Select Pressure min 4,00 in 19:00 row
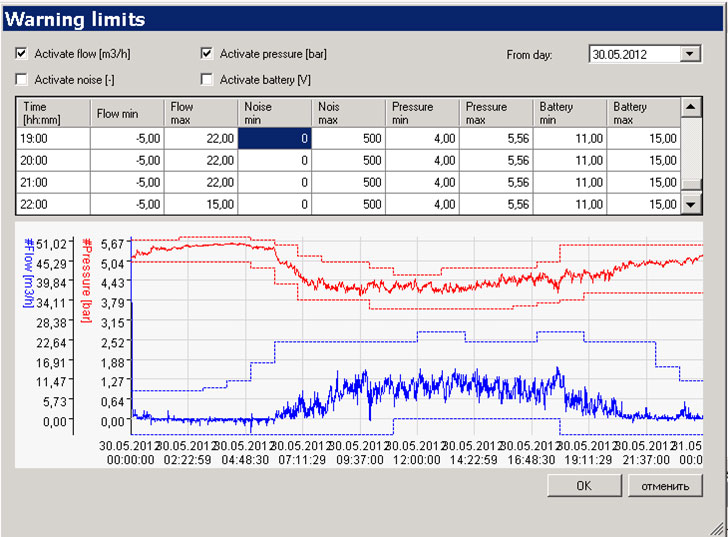 (422, 138)
